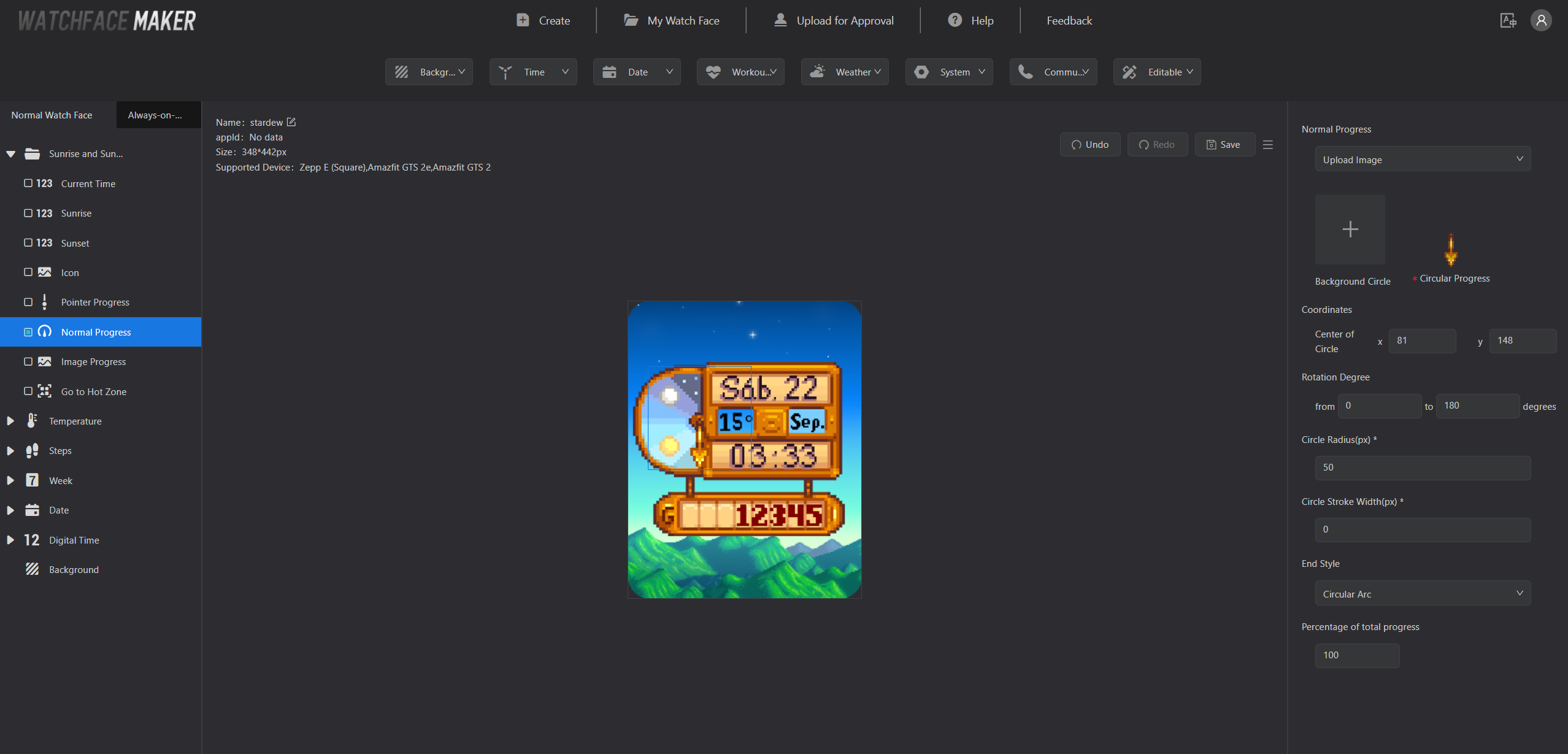Open the language translate icon

click(1508, 20)
